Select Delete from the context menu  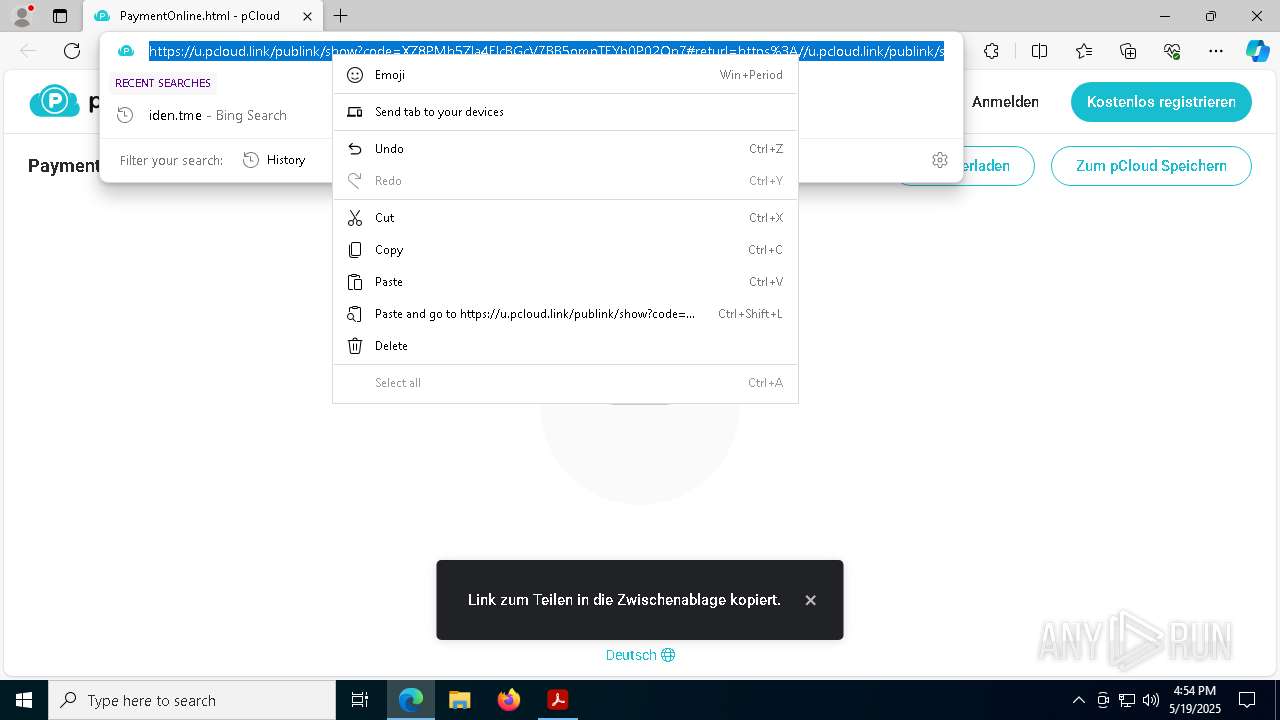(565, 346)
